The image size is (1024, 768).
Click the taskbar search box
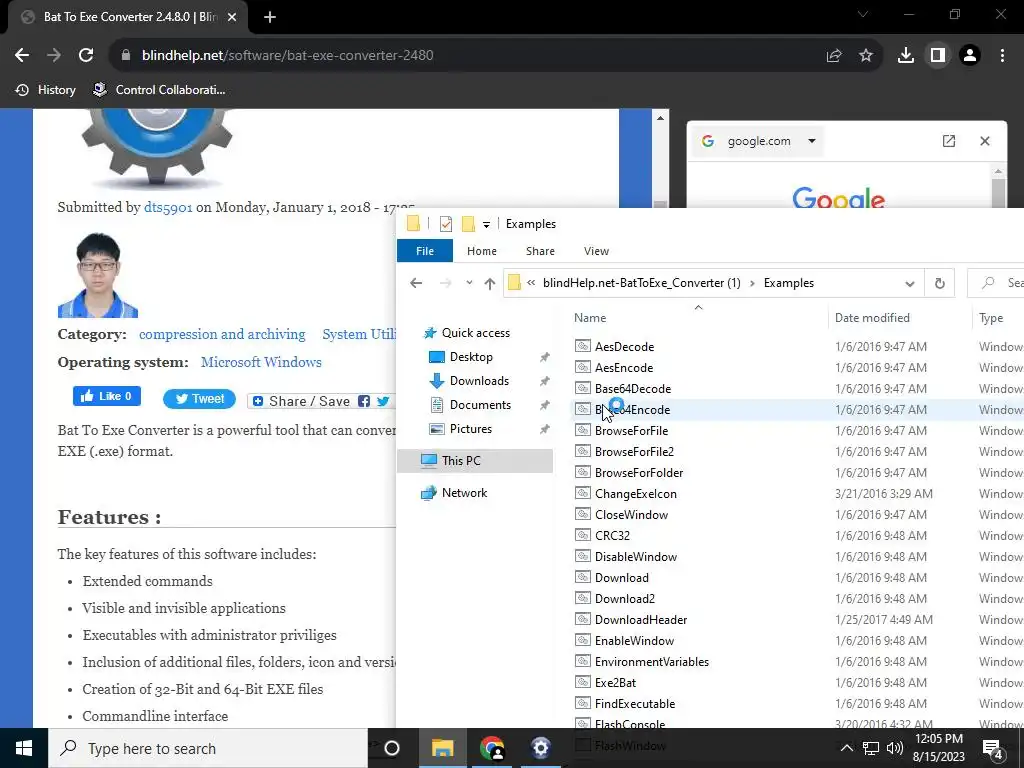point(208,748)
